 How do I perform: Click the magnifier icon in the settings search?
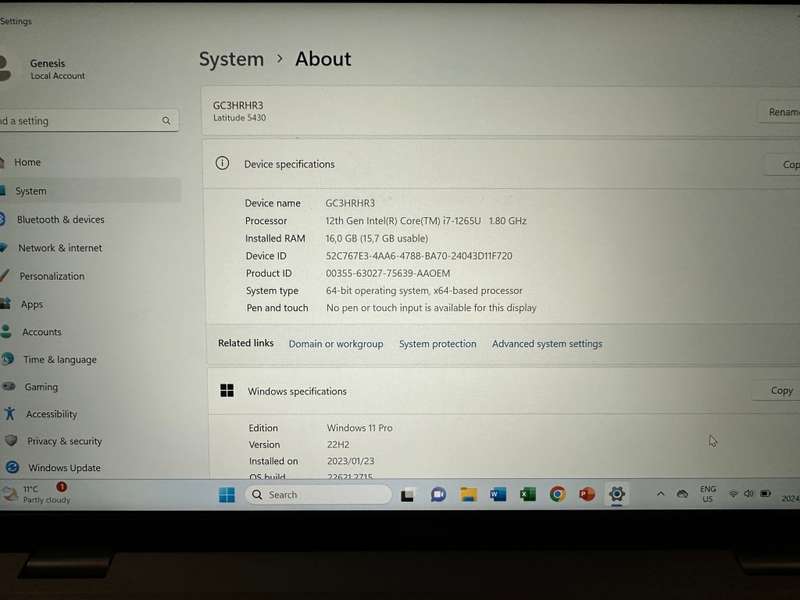tap(166, 121)
